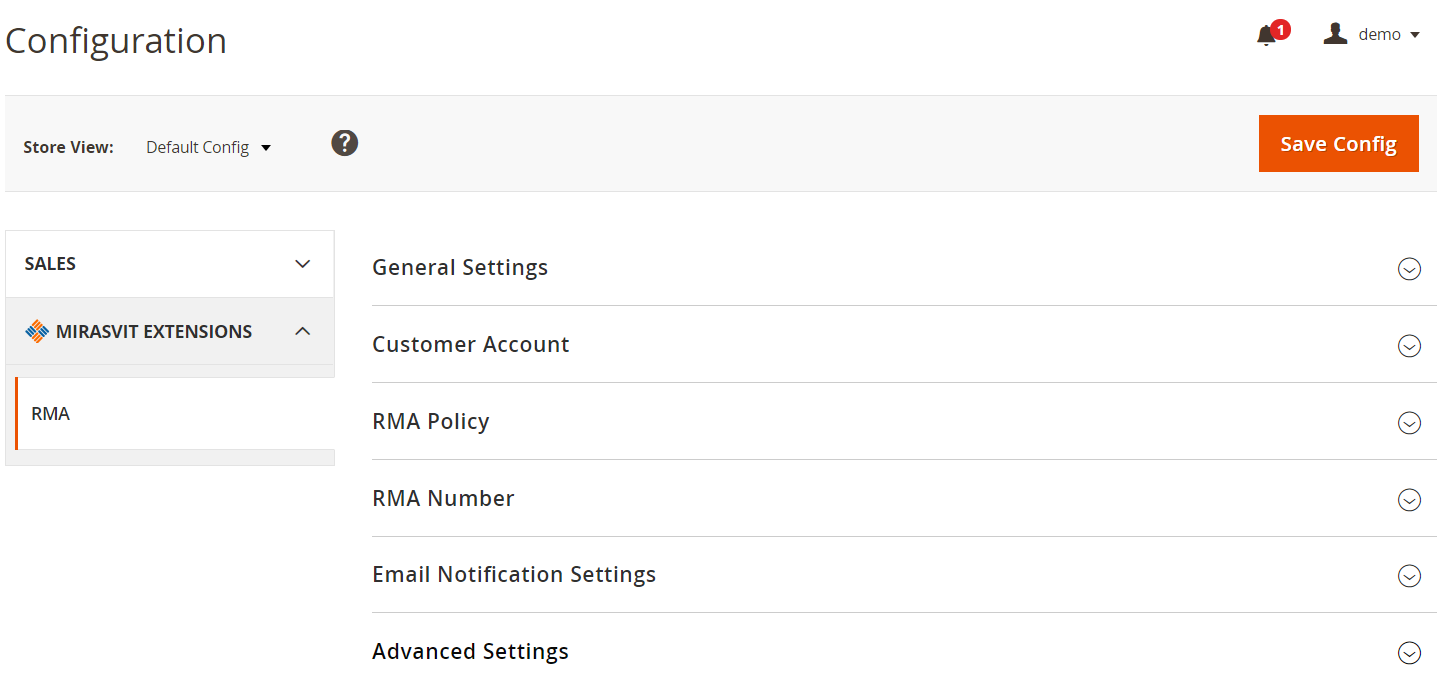The image size is (1442, 693).
Task: Click the help question mark icon
Action: 345,143
